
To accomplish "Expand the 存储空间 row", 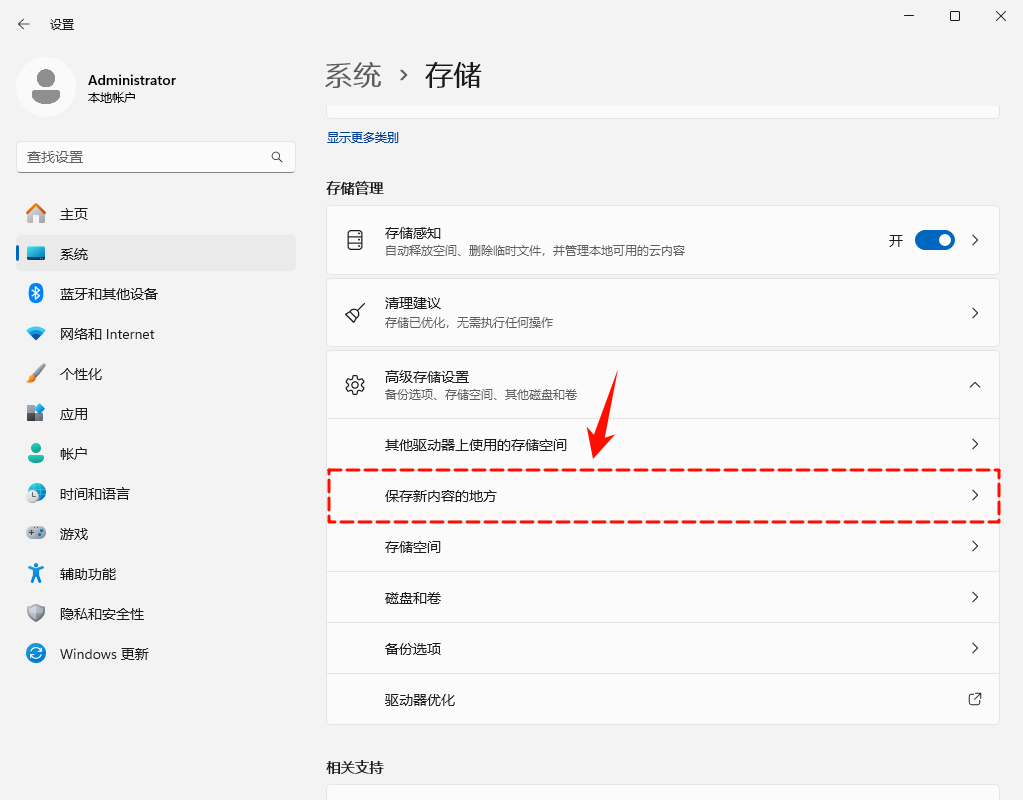I will pos(662,546).
